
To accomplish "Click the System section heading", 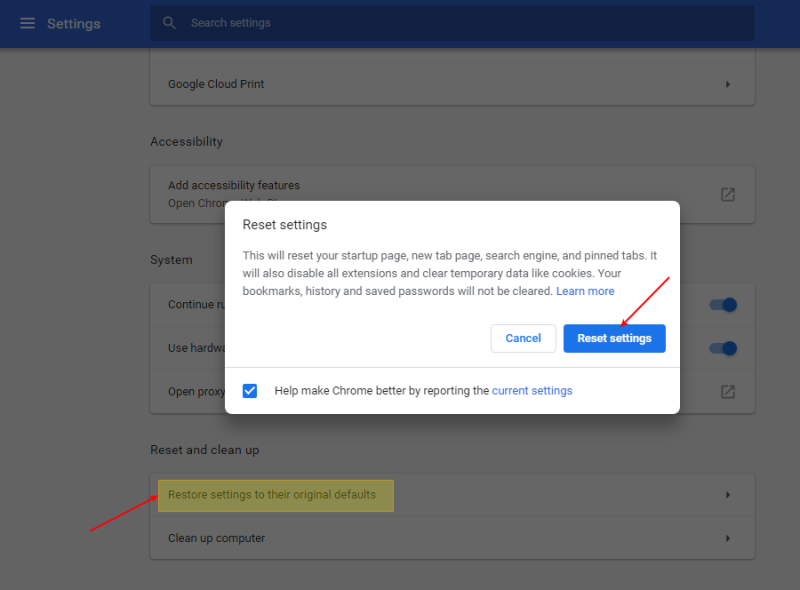I will pyautogui.click(x=171, y=260).
